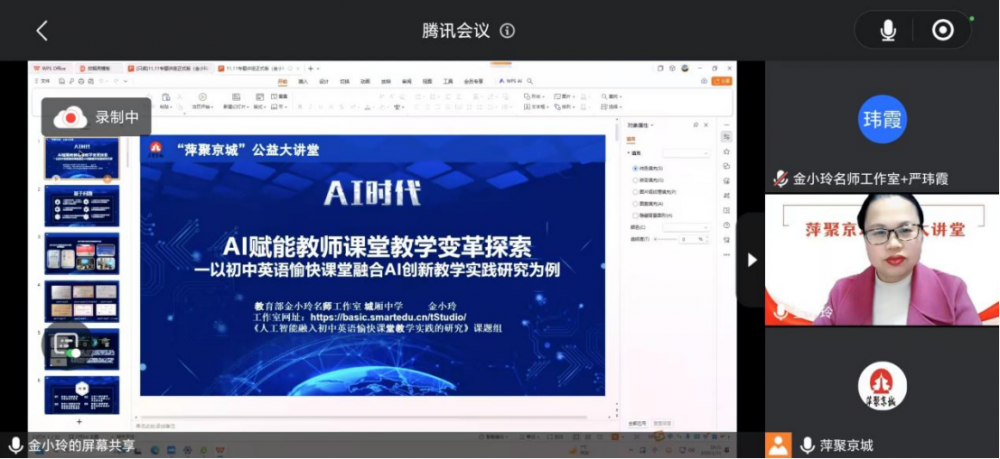The width and height of the screenshot is (1000, 459).
Task: Open the help question icon in side strip
Action: coord(726,225)
